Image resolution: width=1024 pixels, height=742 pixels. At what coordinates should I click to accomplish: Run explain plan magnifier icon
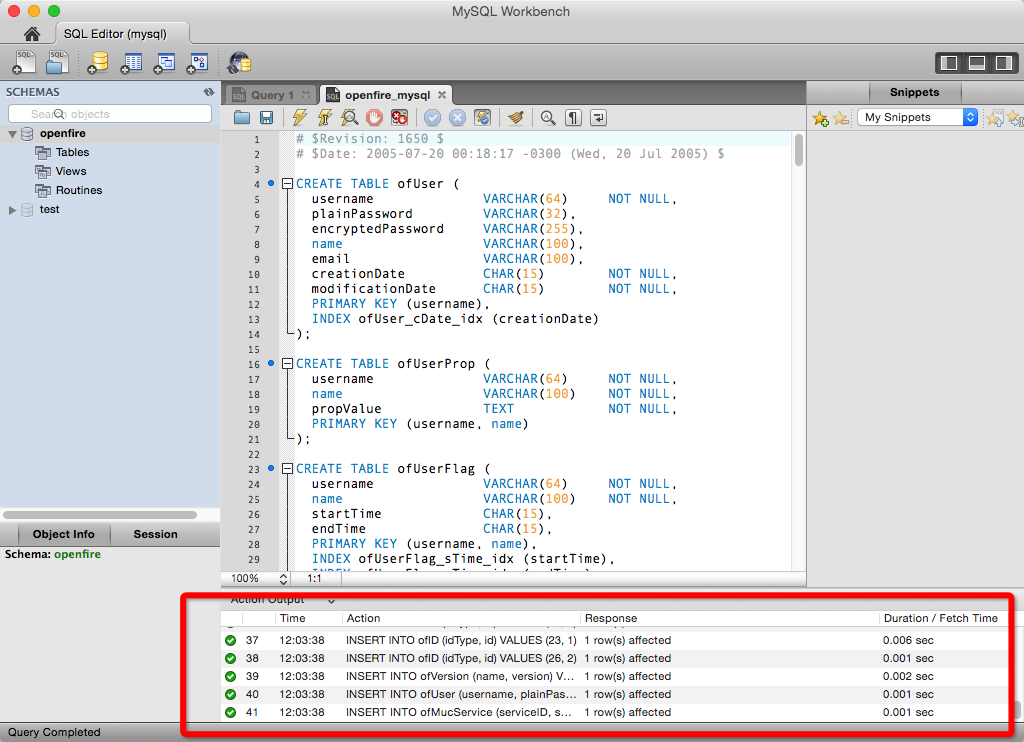click(x=349, y=118)
